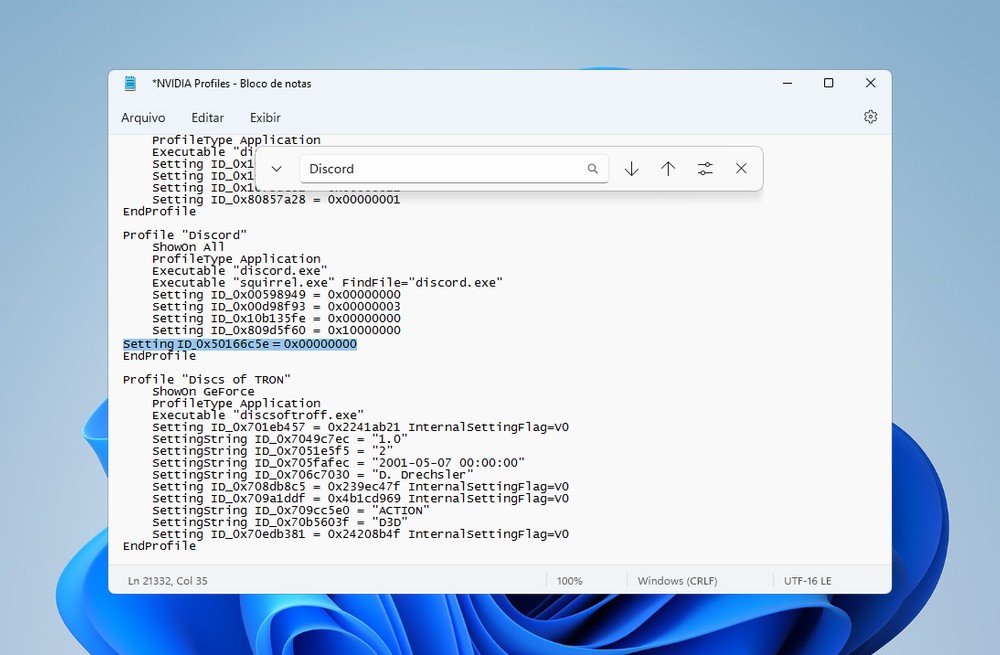Image resolution: width=1000 pixels, height=655 pixels.
Task: Click the SettingString "1.0" line
Action: (x=279, y=439)
